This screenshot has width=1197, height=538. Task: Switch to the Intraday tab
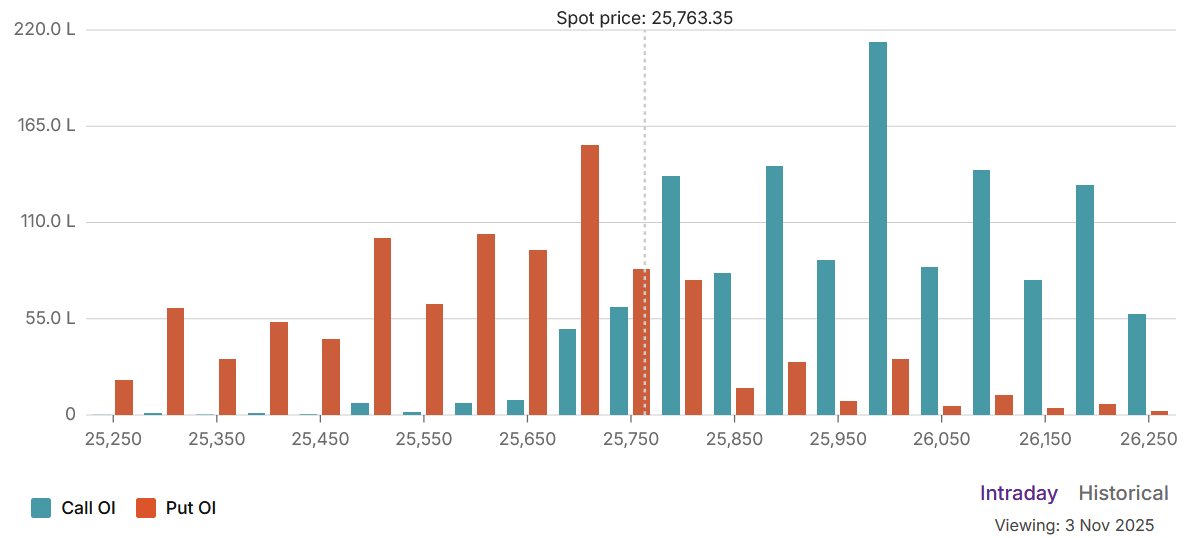(1018, 493)
